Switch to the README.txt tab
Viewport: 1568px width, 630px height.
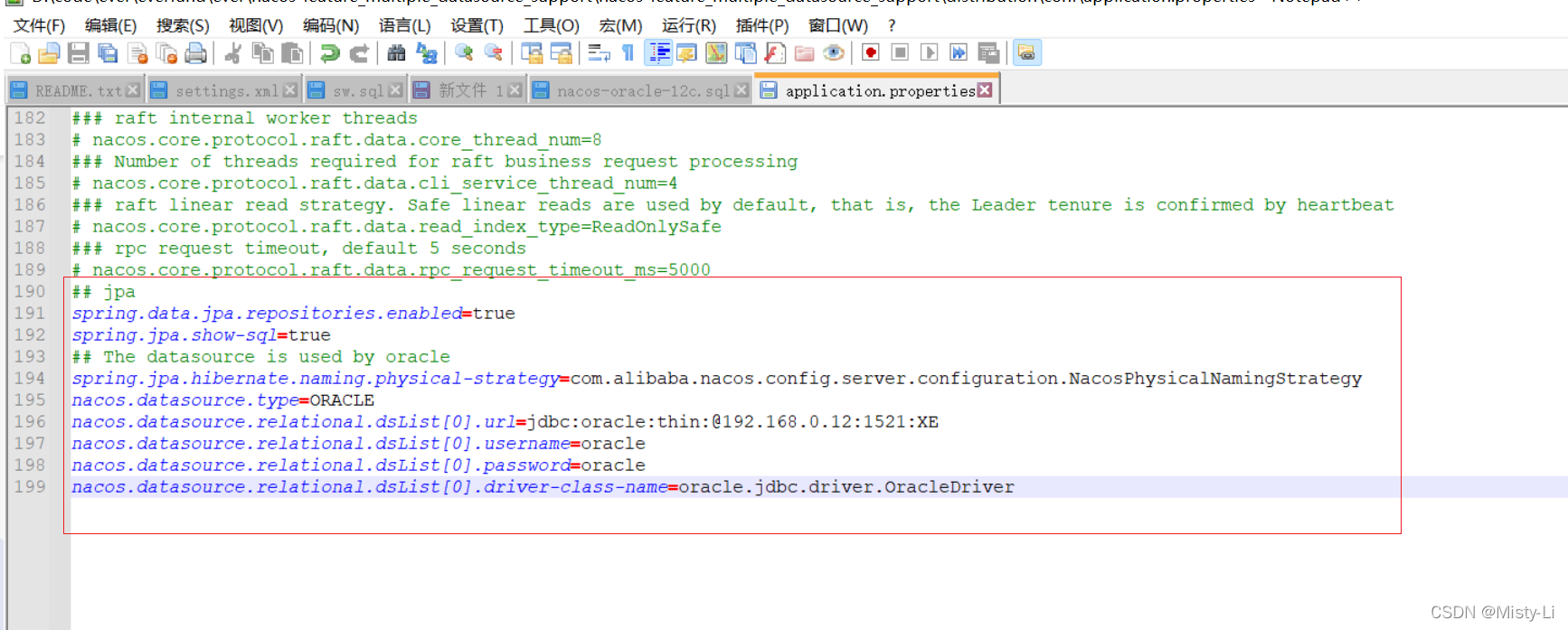(76, 90)
